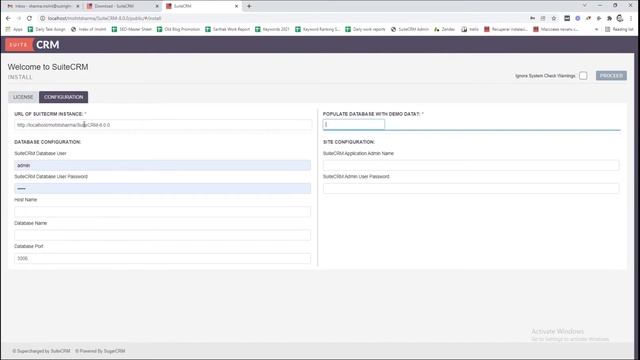Image resolution: width=640 pixels, height=360 pixels.
Task: Click SuiteCRM Database User Password field
Action: [x=162, y=189]
